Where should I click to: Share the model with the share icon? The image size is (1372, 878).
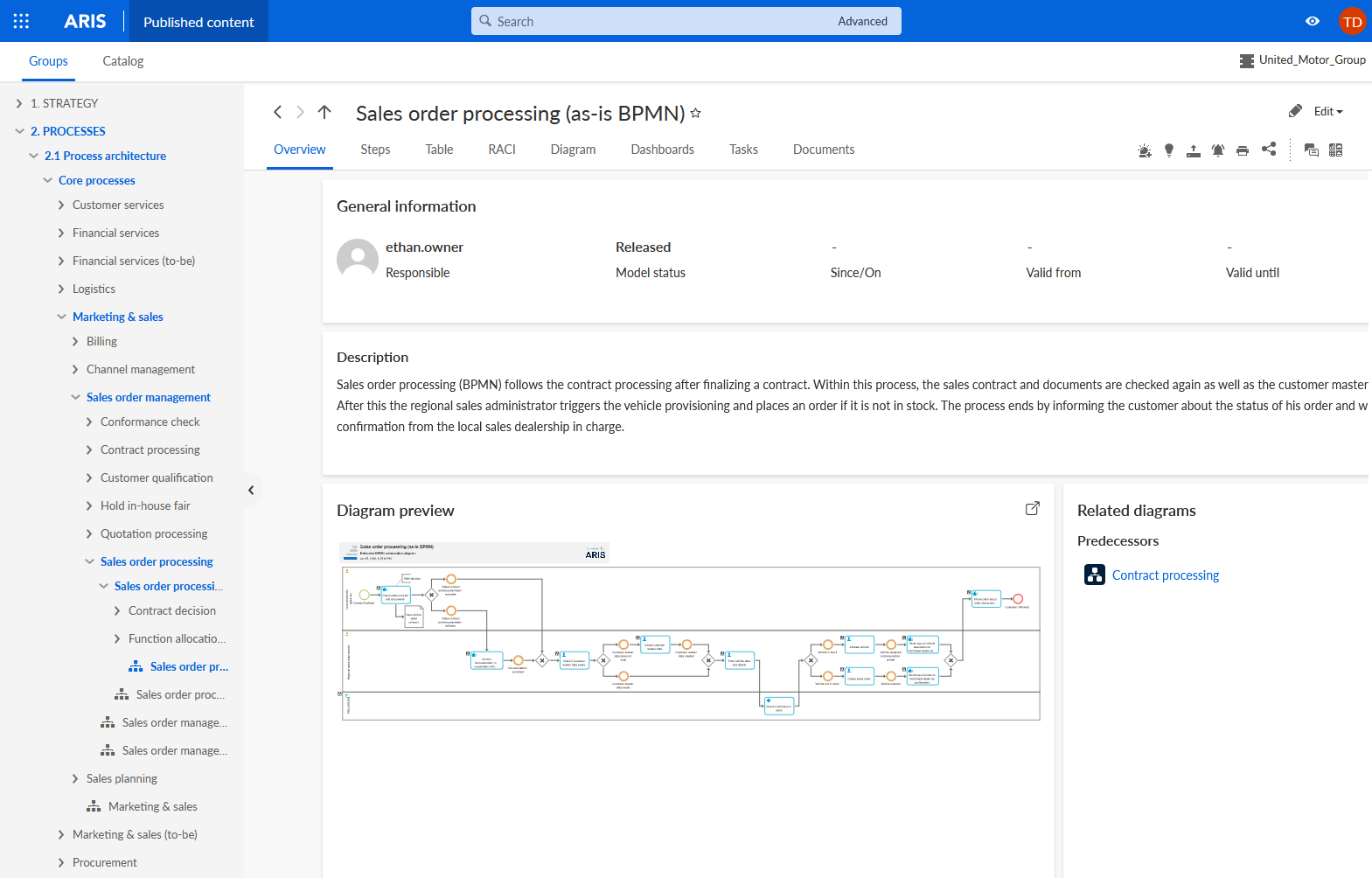(x=1269, y=150)
